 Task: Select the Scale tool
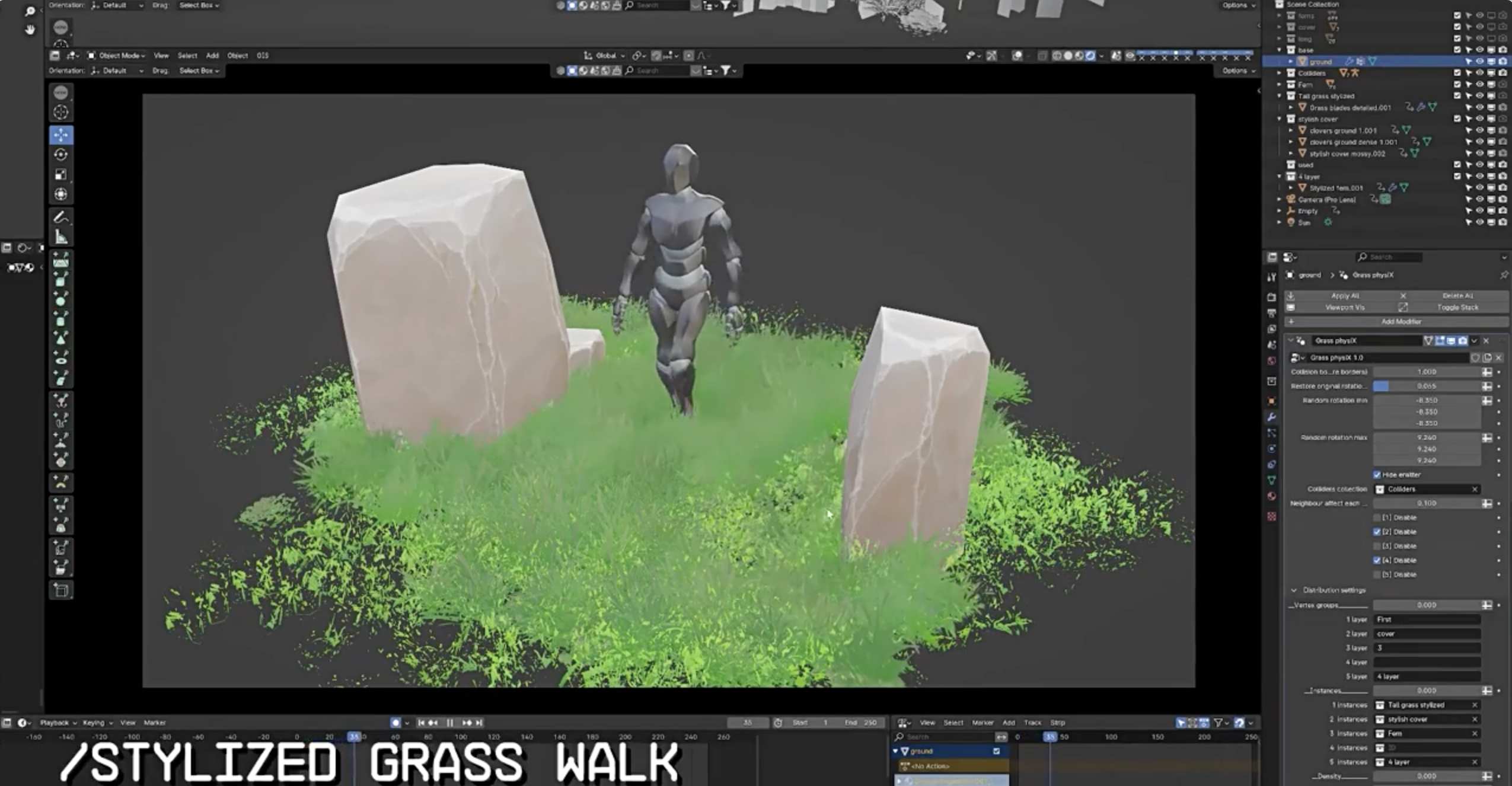[x=61, y=175]
